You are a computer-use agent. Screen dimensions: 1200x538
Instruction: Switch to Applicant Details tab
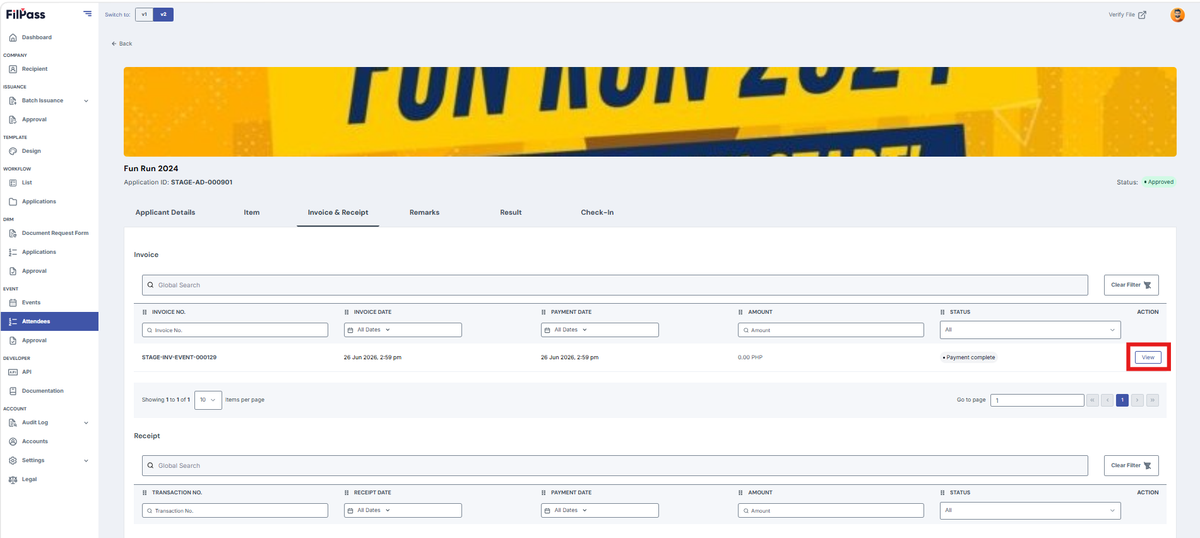click(x=165, y=212)
